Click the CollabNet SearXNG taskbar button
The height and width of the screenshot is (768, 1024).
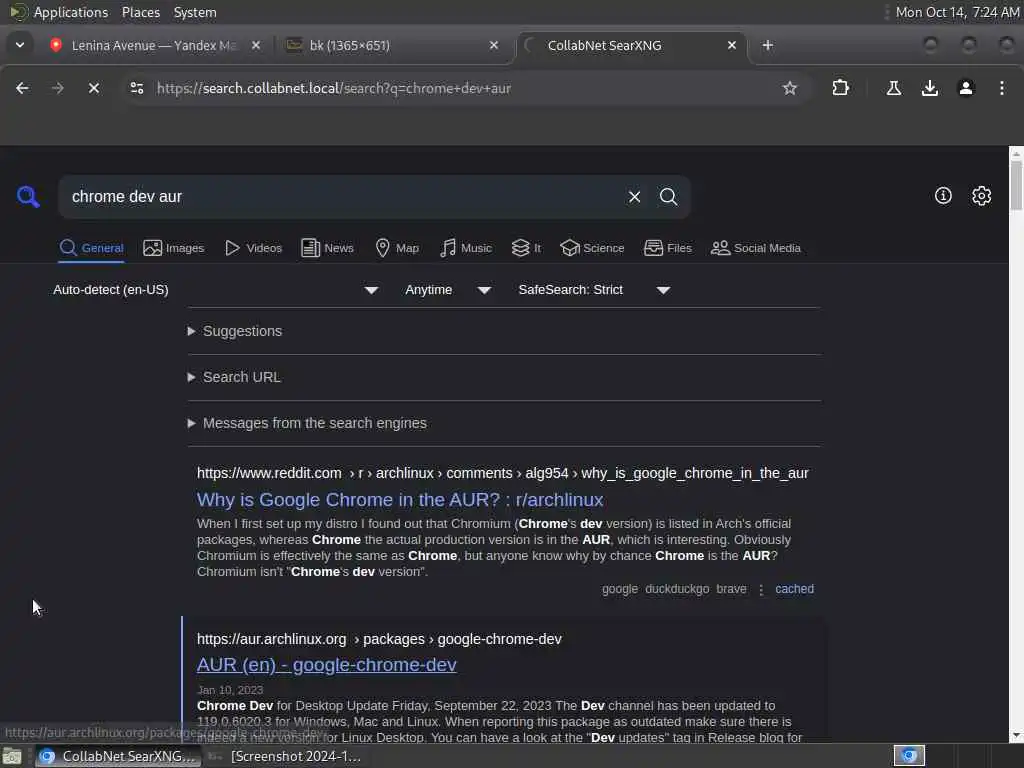(116, 756)
